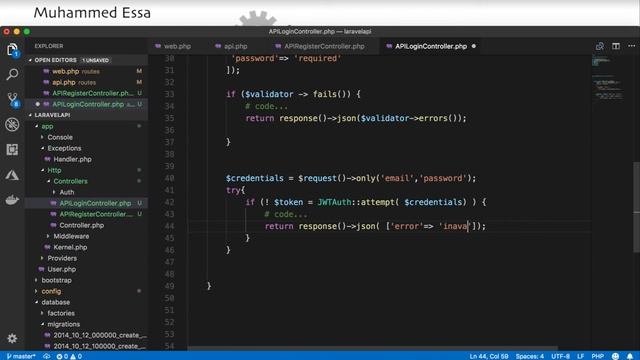Collapse the Open Editors section
Viewport: 640px width, 360px height.
click(30, 60)
